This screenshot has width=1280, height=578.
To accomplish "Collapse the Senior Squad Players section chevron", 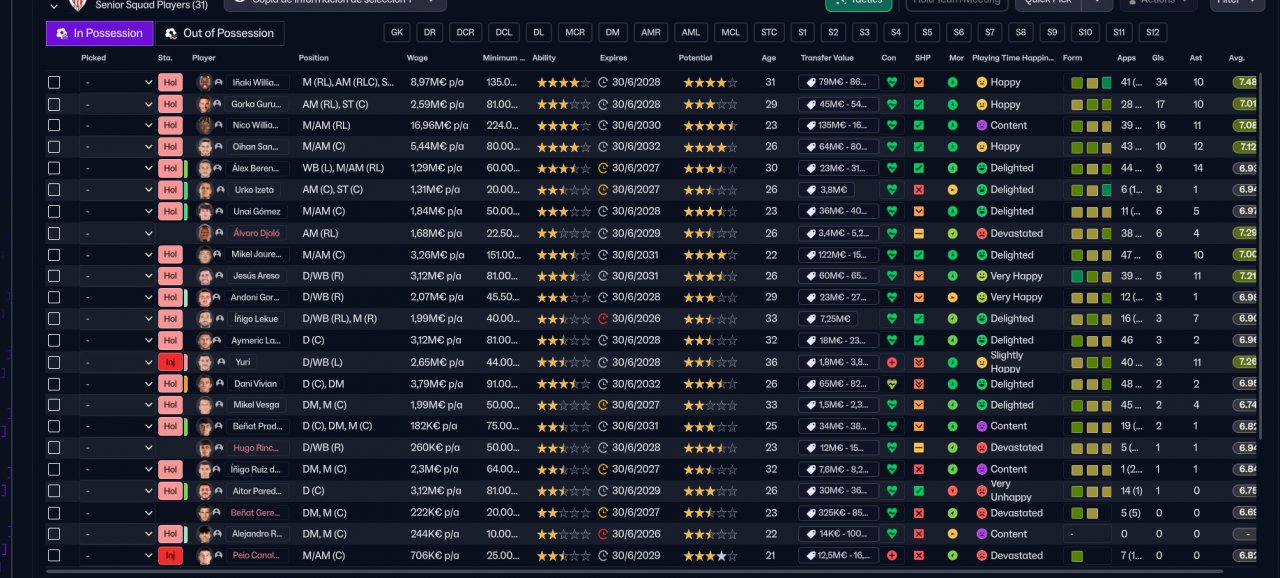I will (54, 5).
